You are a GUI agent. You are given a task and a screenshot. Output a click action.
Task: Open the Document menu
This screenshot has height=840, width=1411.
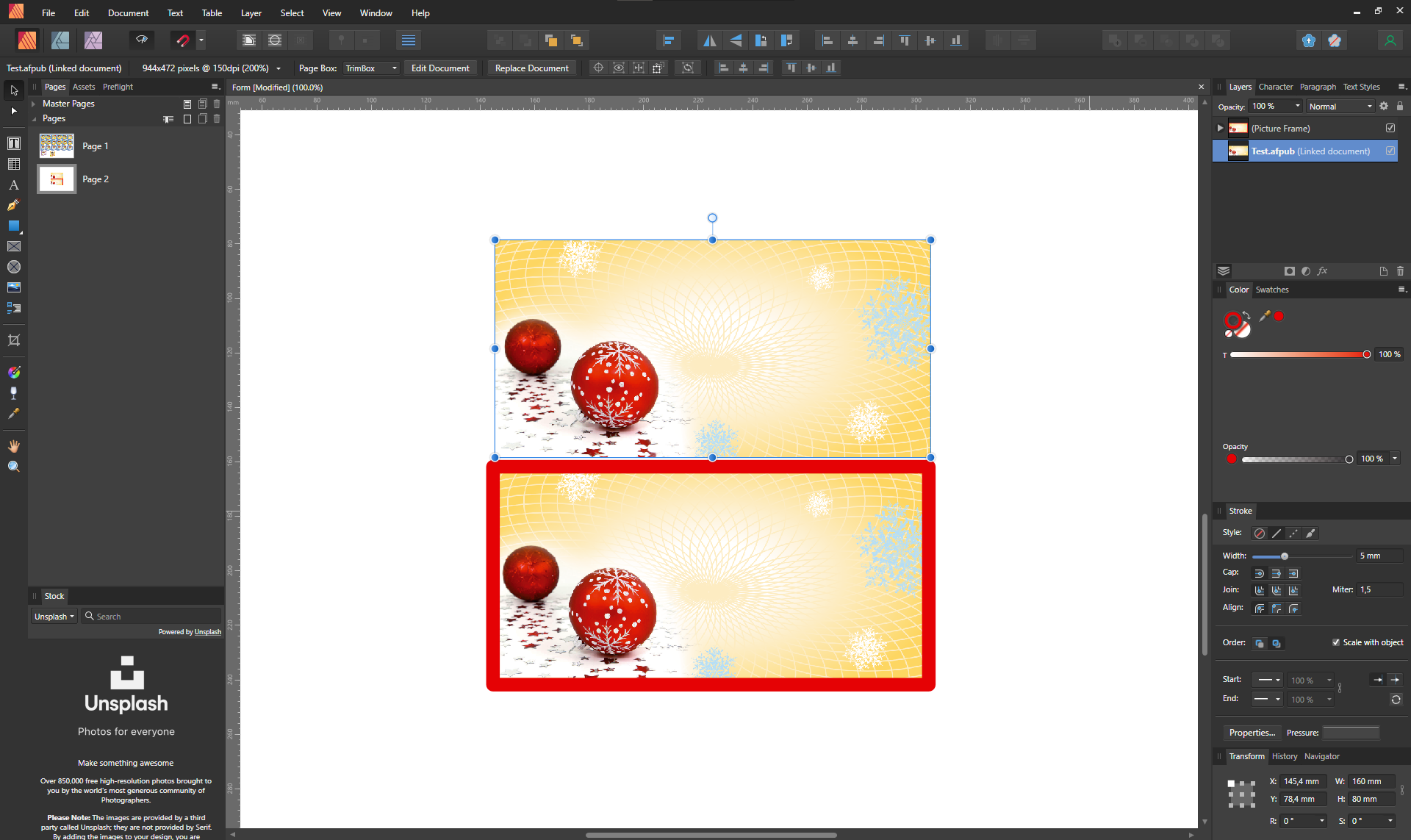tap(128, 13)
